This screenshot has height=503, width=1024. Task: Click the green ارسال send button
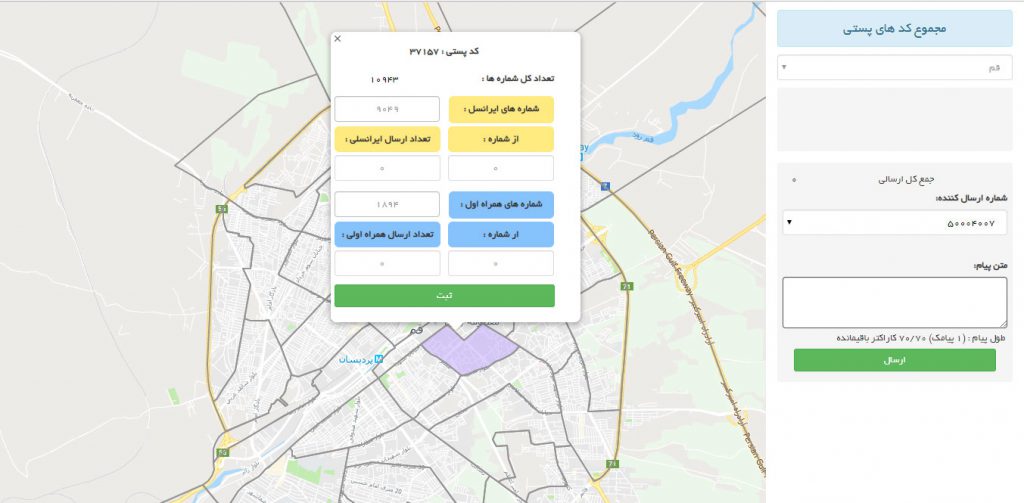pos(895,360)
